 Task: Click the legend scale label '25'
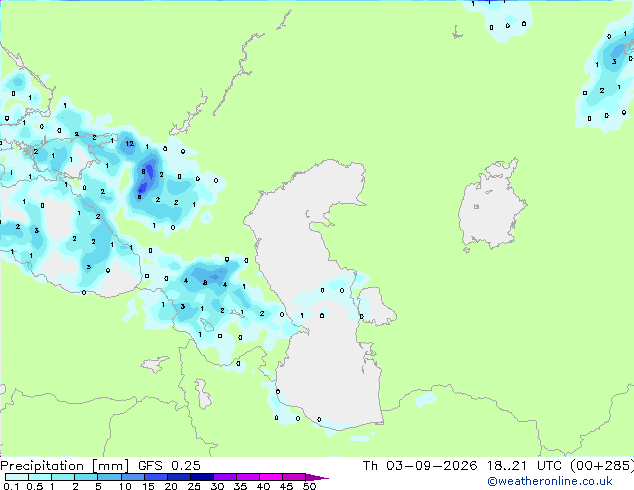coord(194,486)
